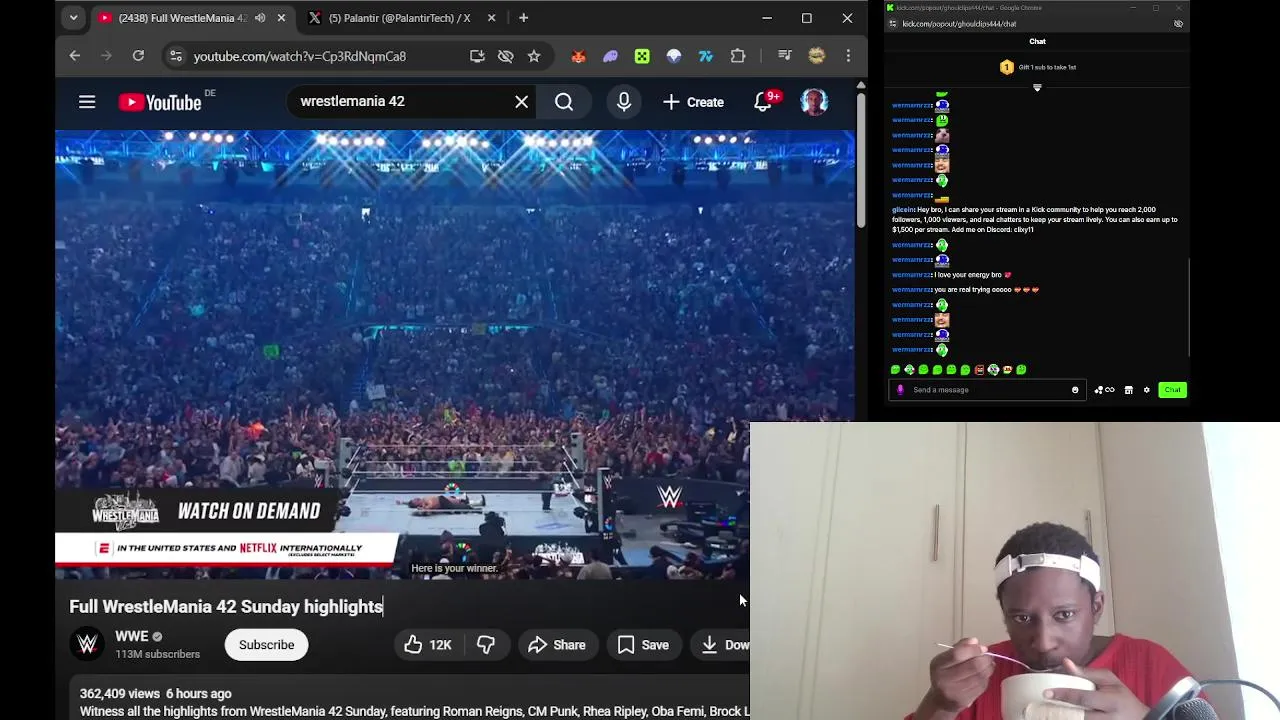Click the '362,409 views' text
This screenshot has width=1280, height=720.
coord(119,694)
